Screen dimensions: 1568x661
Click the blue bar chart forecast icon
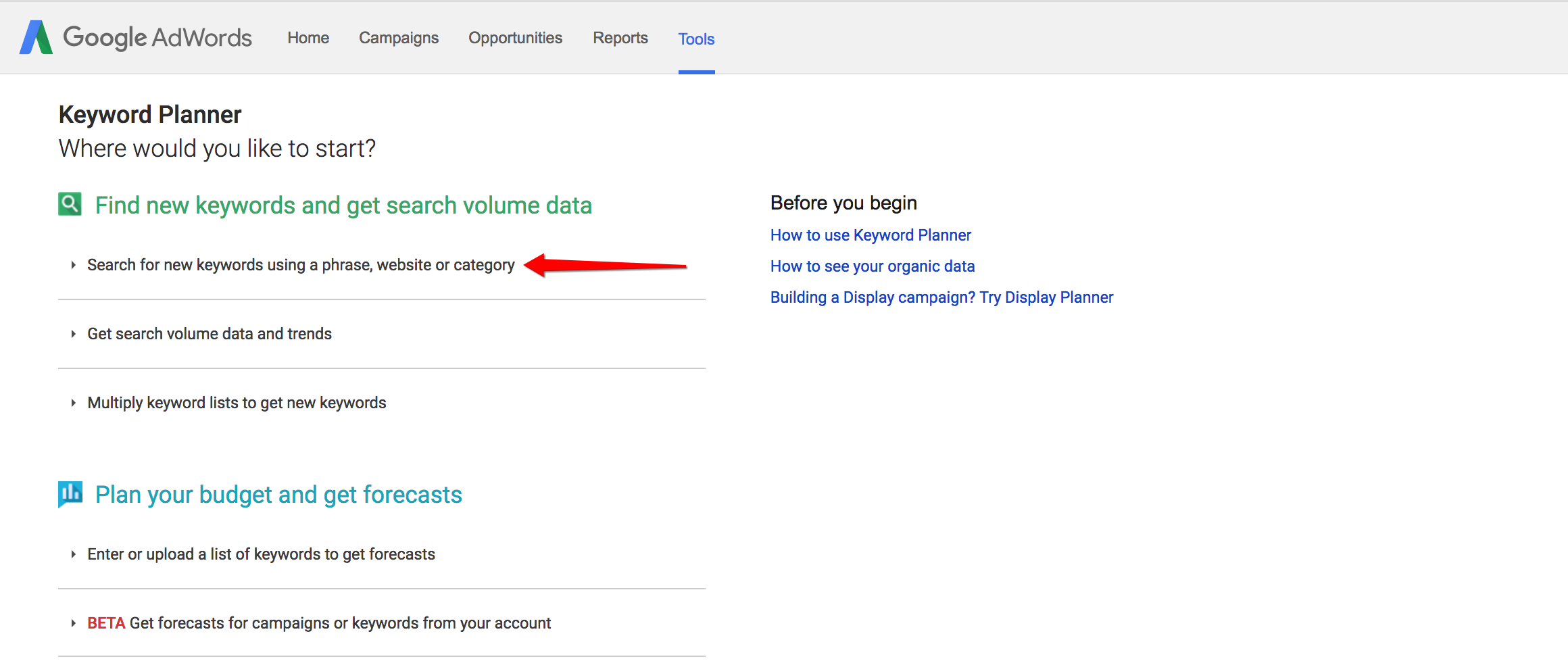[x=70, y=494]
